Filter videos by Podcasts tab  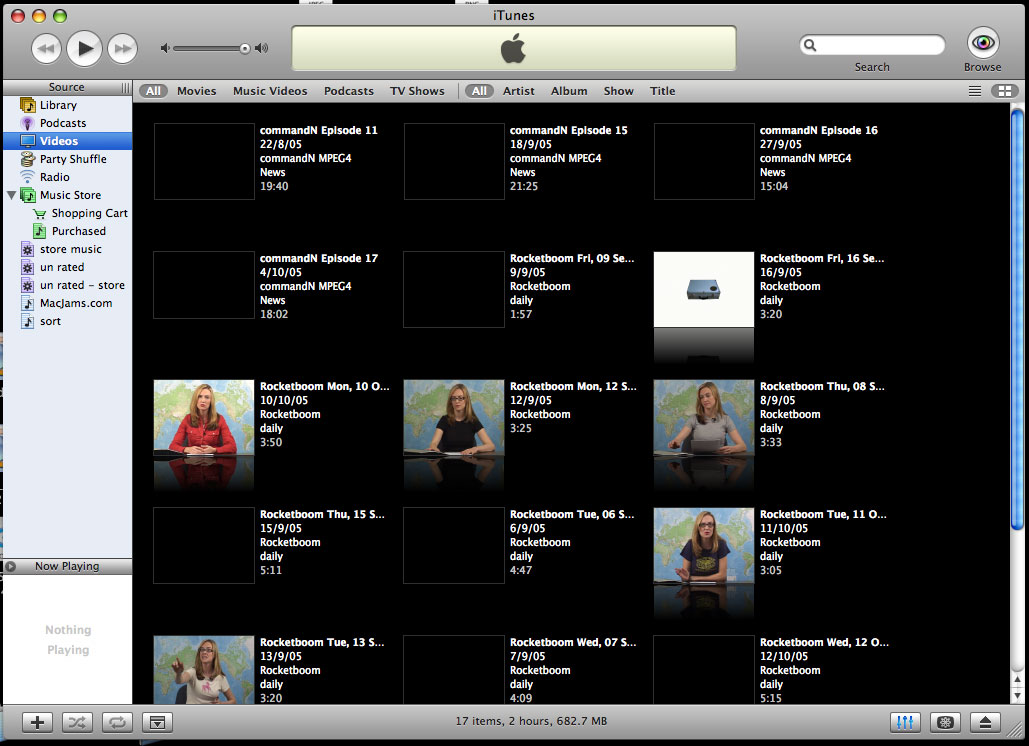click(348, 91)
